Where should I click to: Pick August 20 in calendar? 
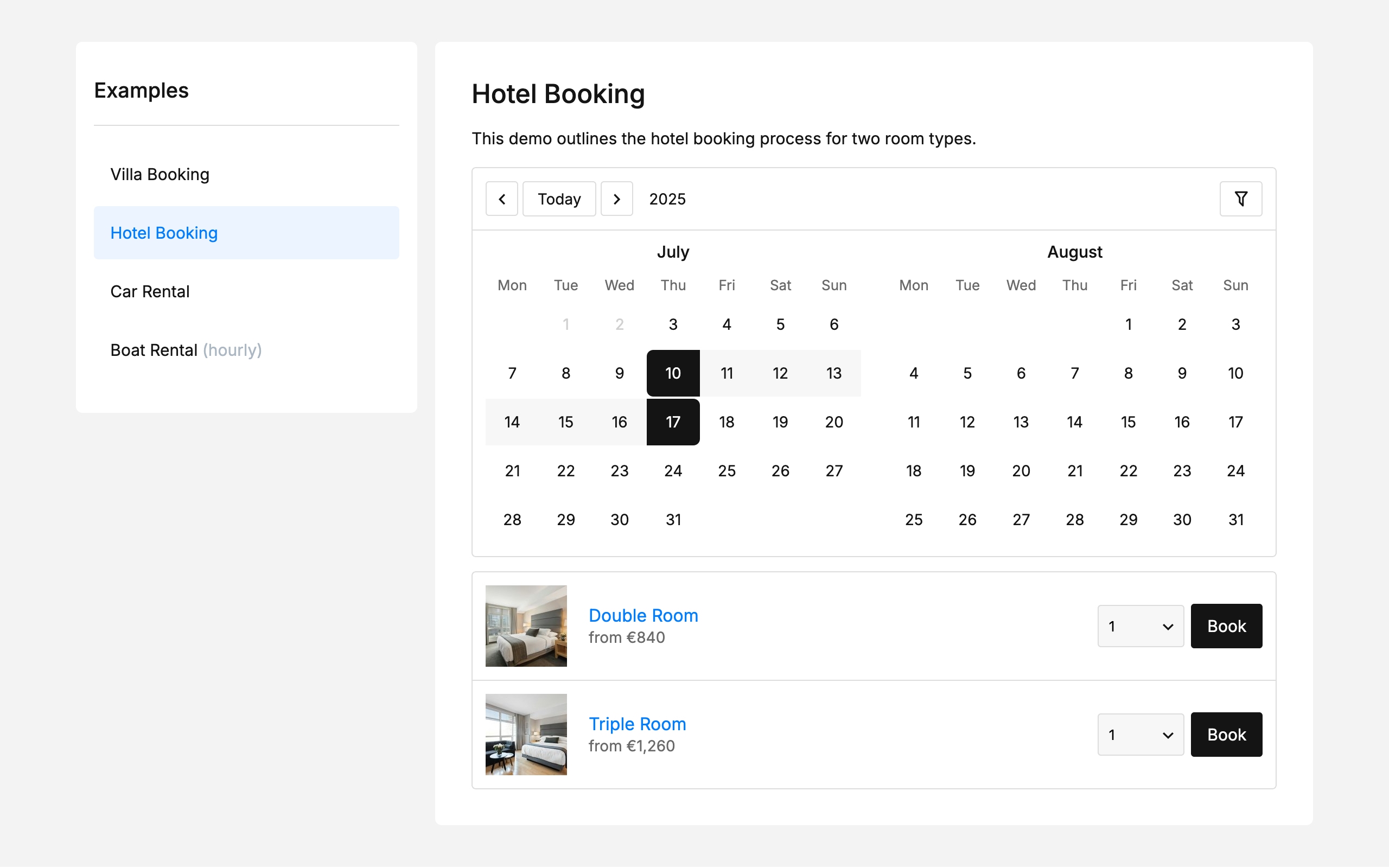click(1021, 471)
